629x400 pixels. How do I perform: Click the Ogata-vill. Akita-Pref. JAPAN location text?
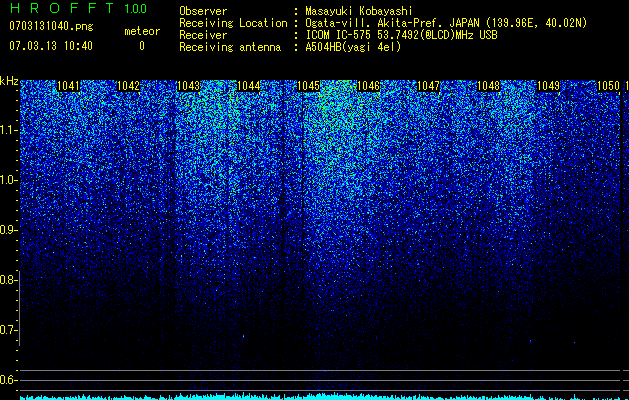pyautogui.click(x=446, y=23)
